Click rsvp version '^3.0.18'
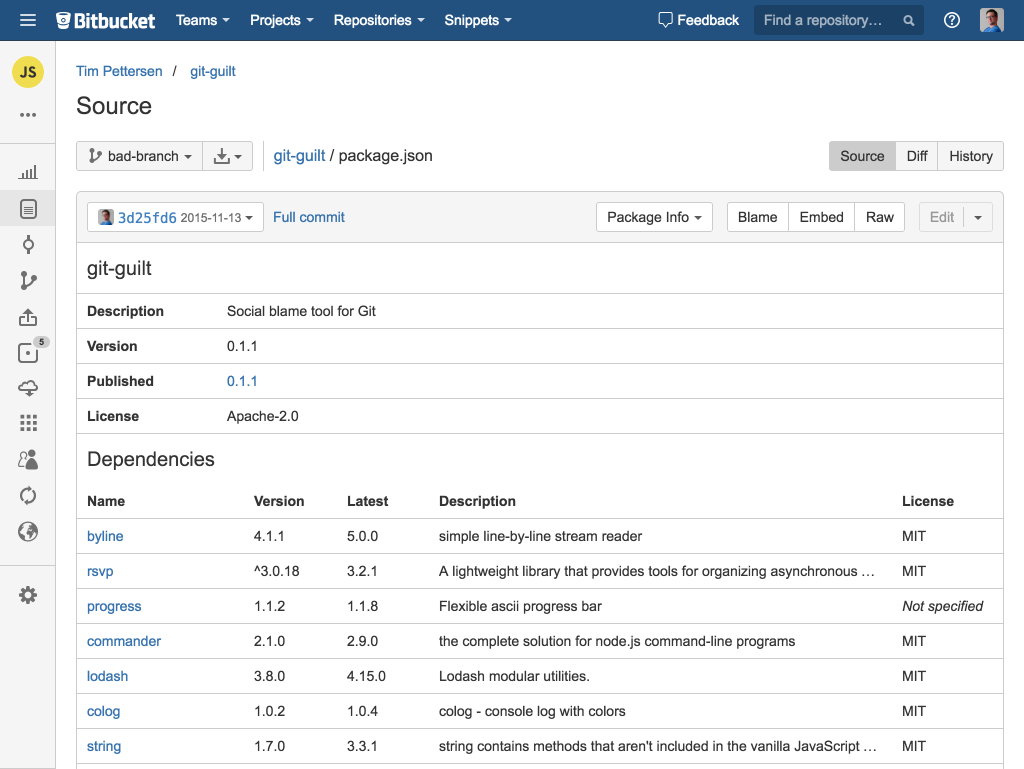 276,571
